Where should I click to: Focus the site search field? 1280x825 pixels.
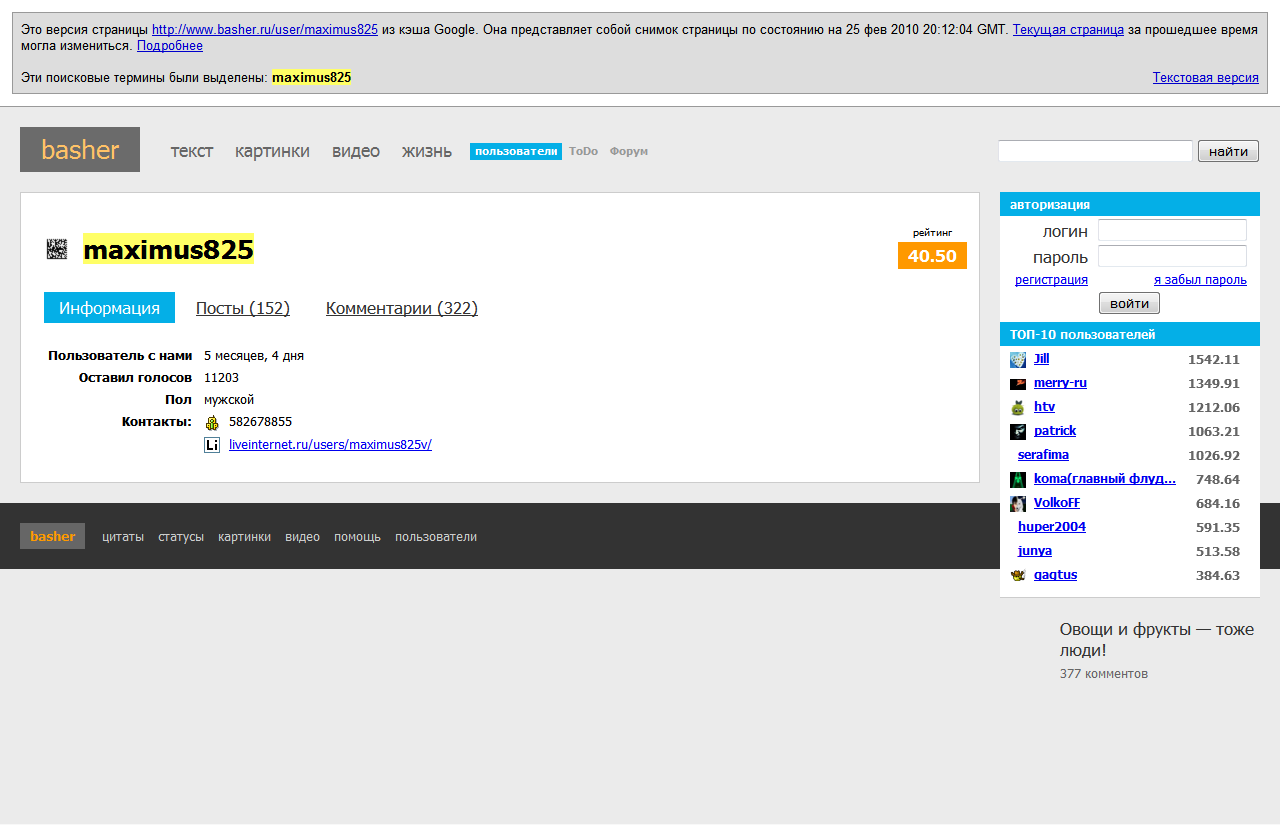point(1095,151)
